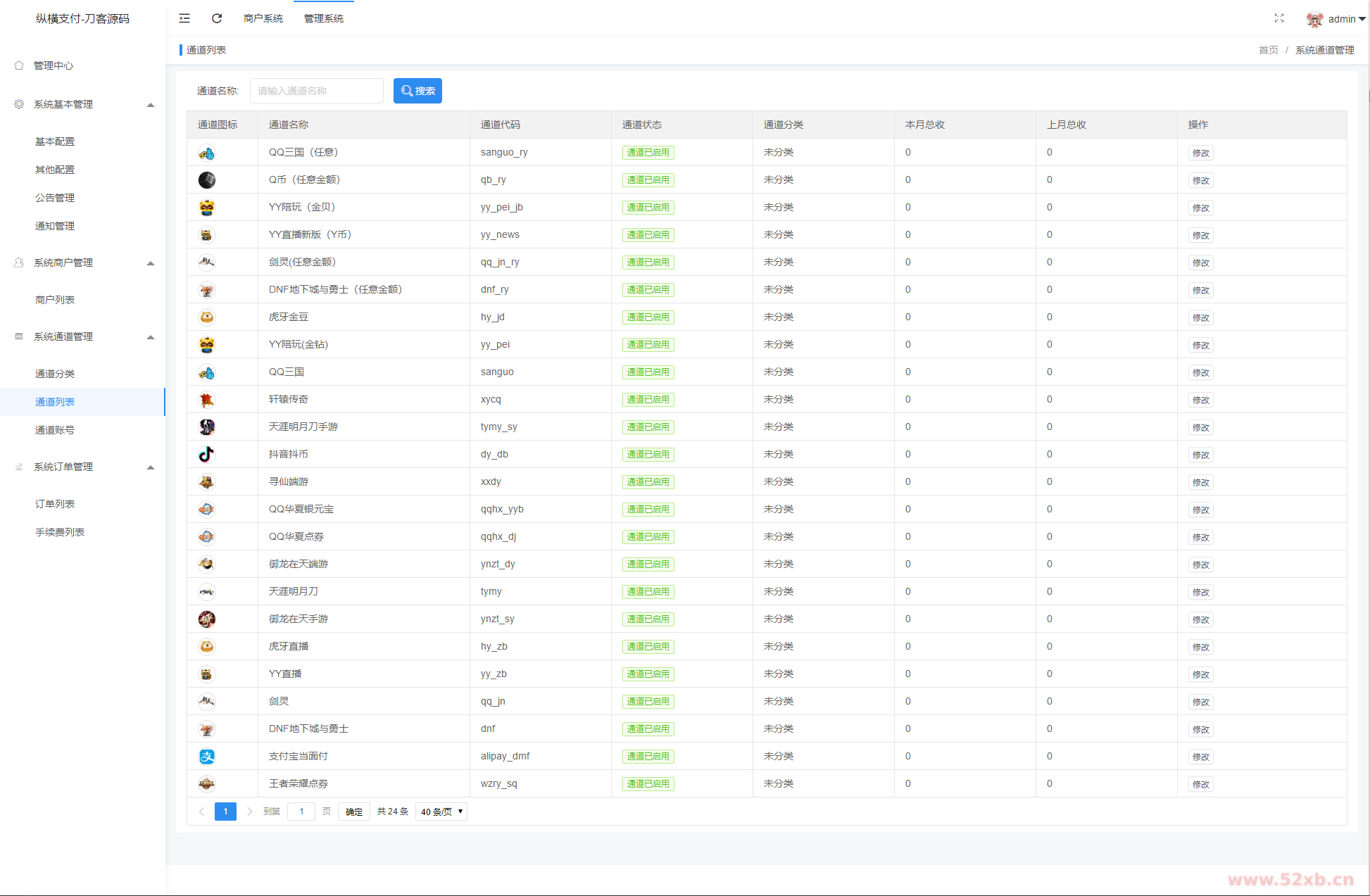The height and width of the screenshot is (896, 1370).
Task: Switch to the 商户系统 tab
Action: (263, 18)
